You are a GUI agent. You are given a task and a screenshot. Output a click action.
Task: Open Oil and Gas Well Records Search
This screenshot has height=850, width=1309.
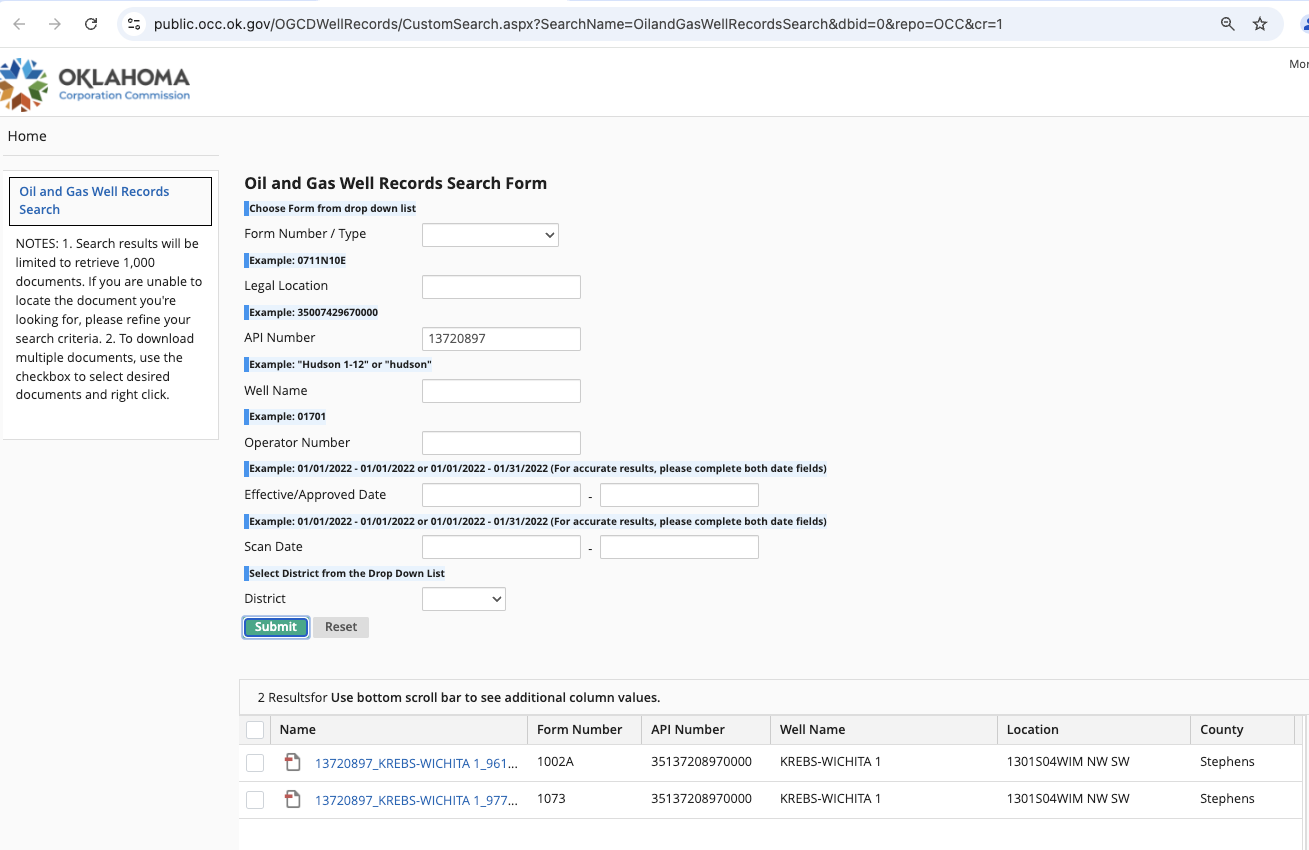pyautogui.click(x=94, y=200)
